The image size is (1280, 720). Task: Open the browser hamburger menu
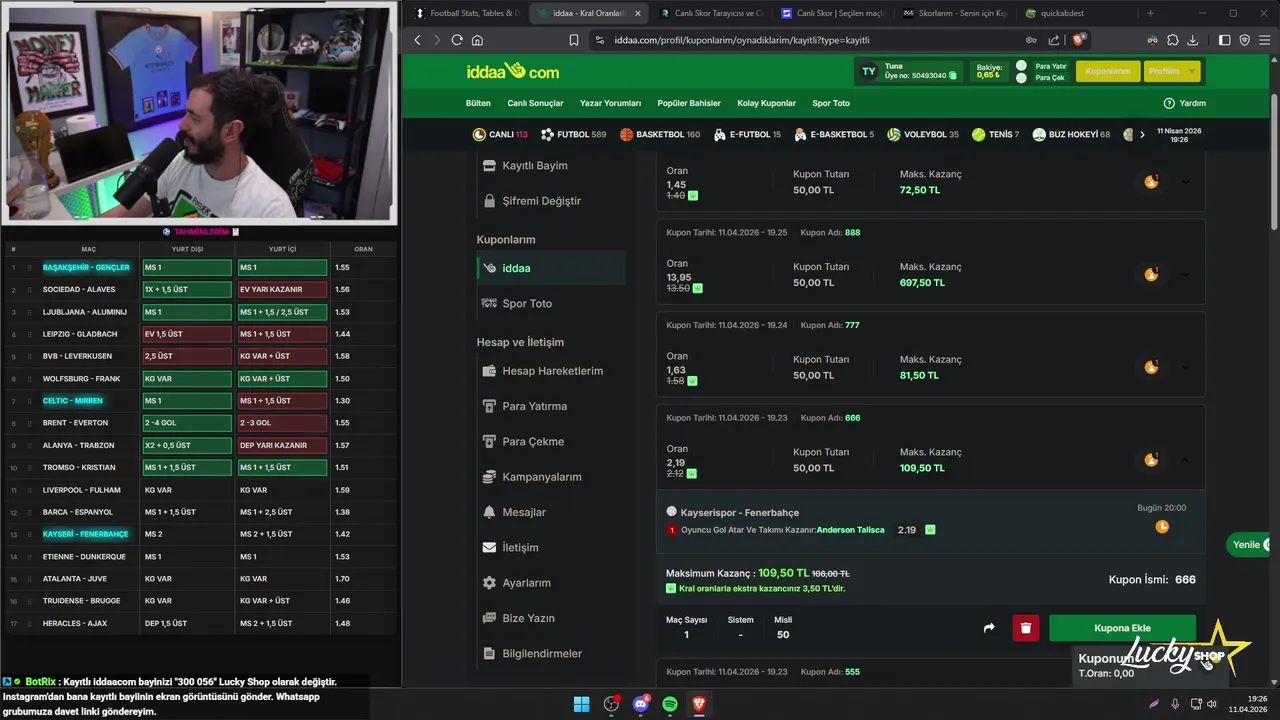pos(1264,40)
